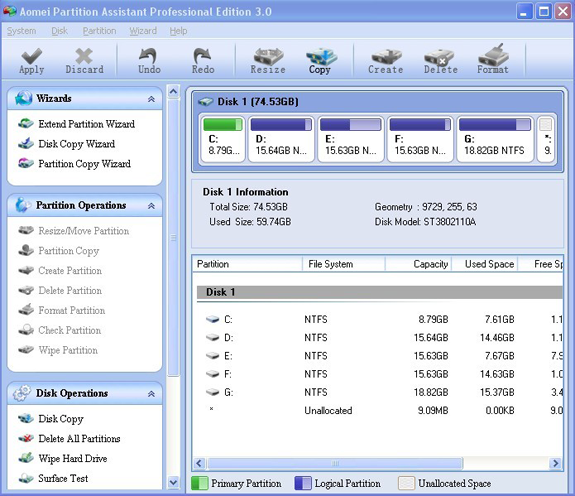
Task: Click Partition Copy in Partition Operations
Action: click(x=59, y=250)
